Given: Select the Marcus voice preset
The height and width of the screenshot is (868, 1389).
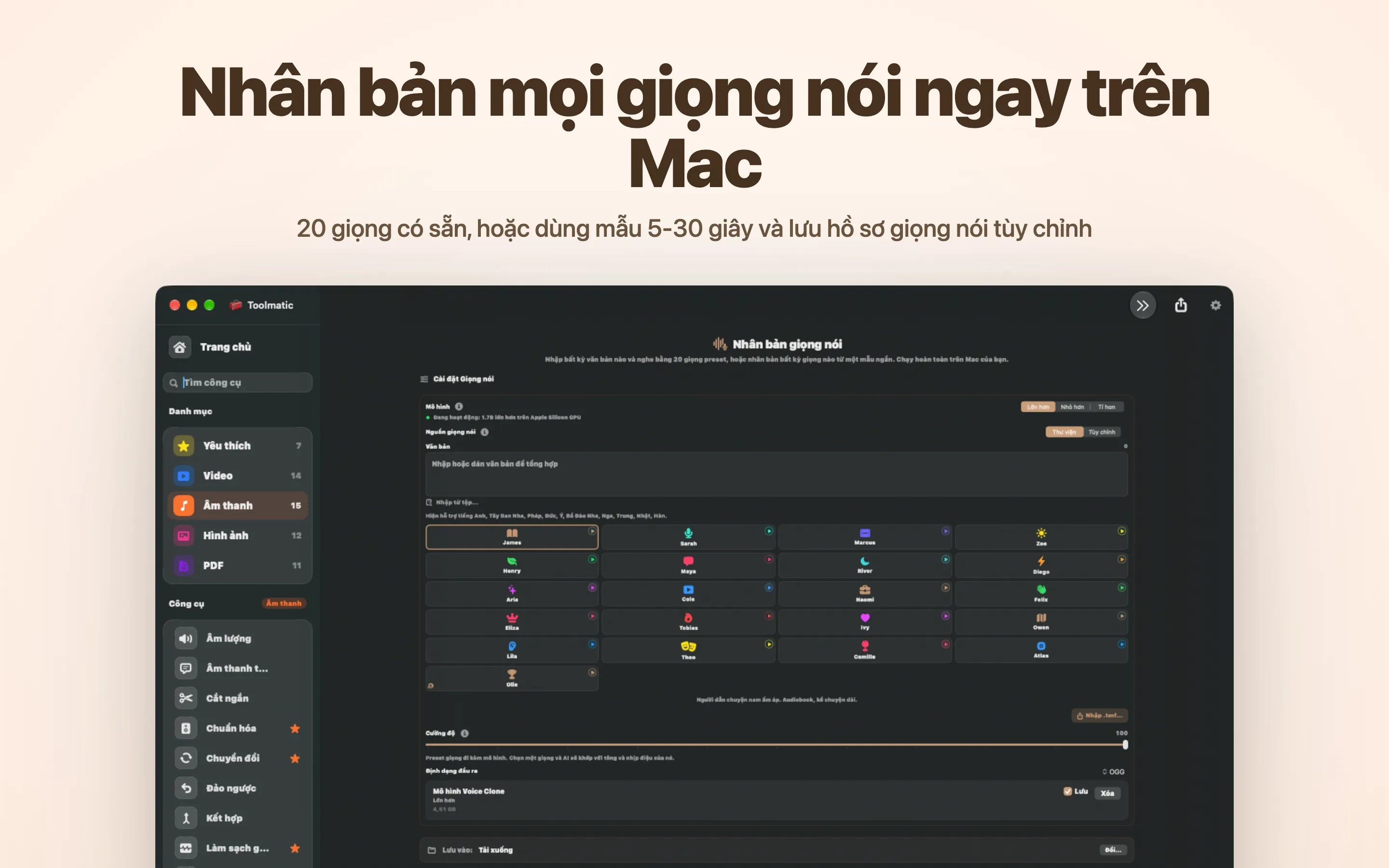Looking at the screenshot, I should coord(864,537).
